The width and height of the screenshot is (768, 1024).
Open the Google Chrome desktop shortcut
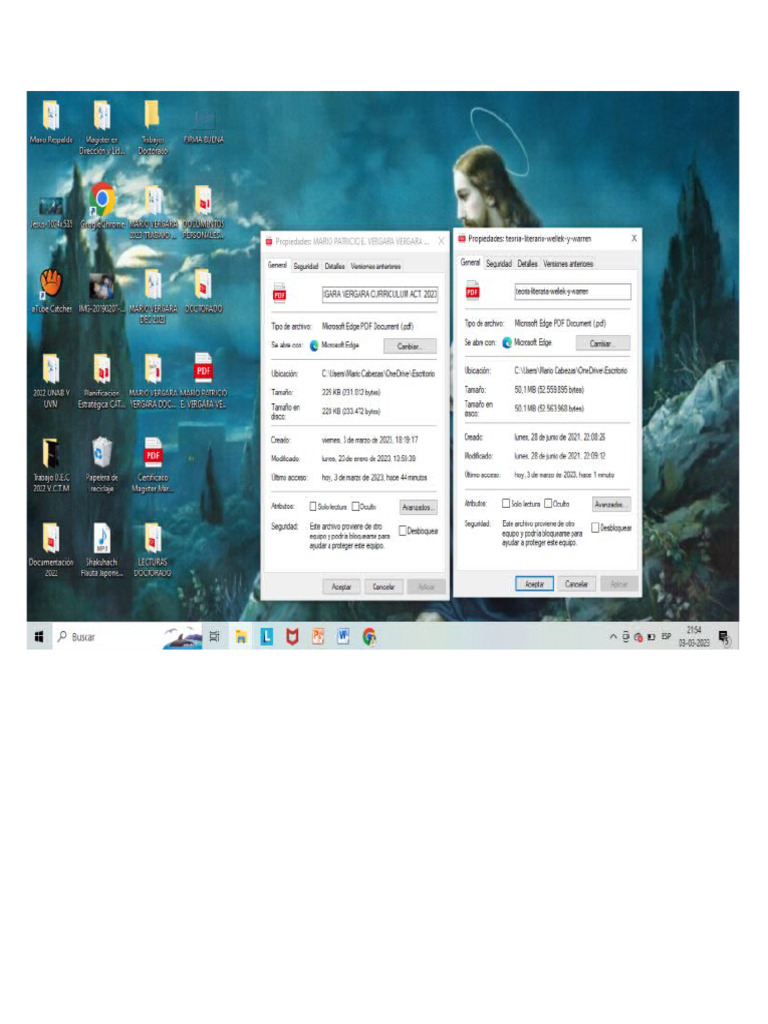[103, 206]
